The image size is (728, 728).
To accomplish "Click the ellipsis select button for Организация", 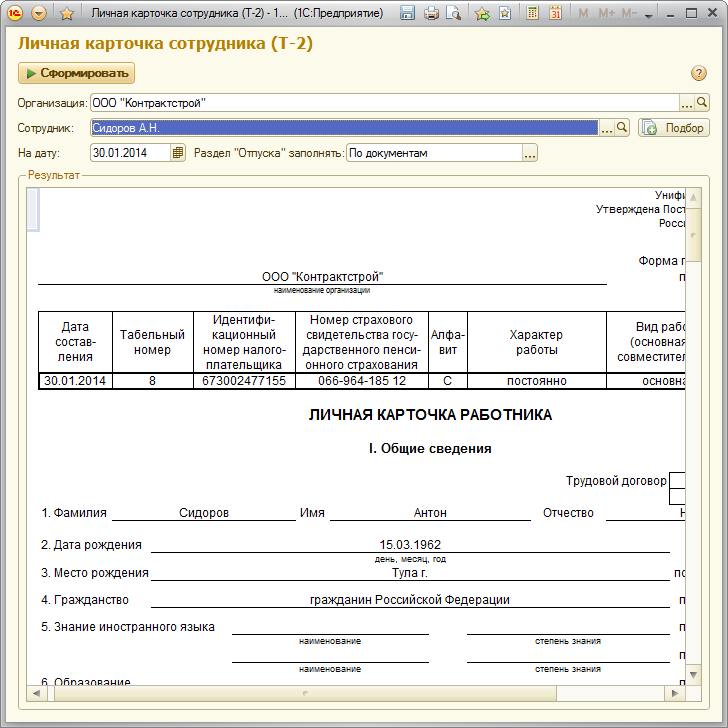I will 687,103.
